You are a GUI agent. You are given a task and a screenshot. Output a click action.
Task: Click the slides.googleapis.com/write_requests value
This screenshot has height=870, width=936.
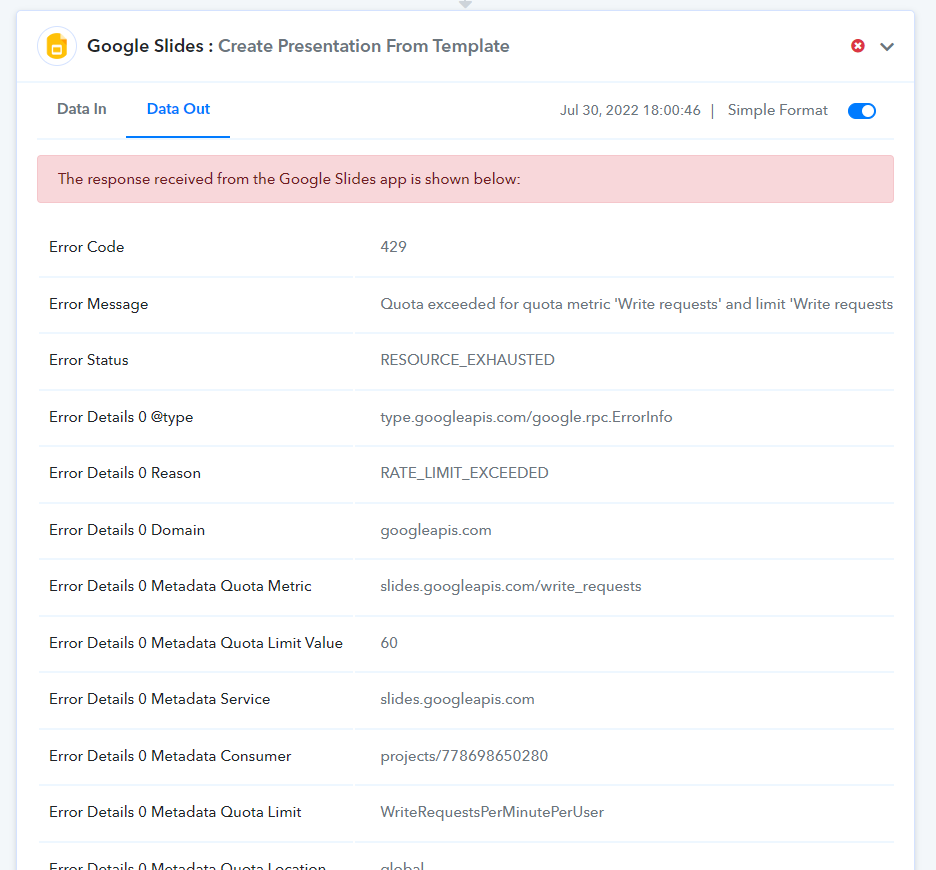coord(510,586)
